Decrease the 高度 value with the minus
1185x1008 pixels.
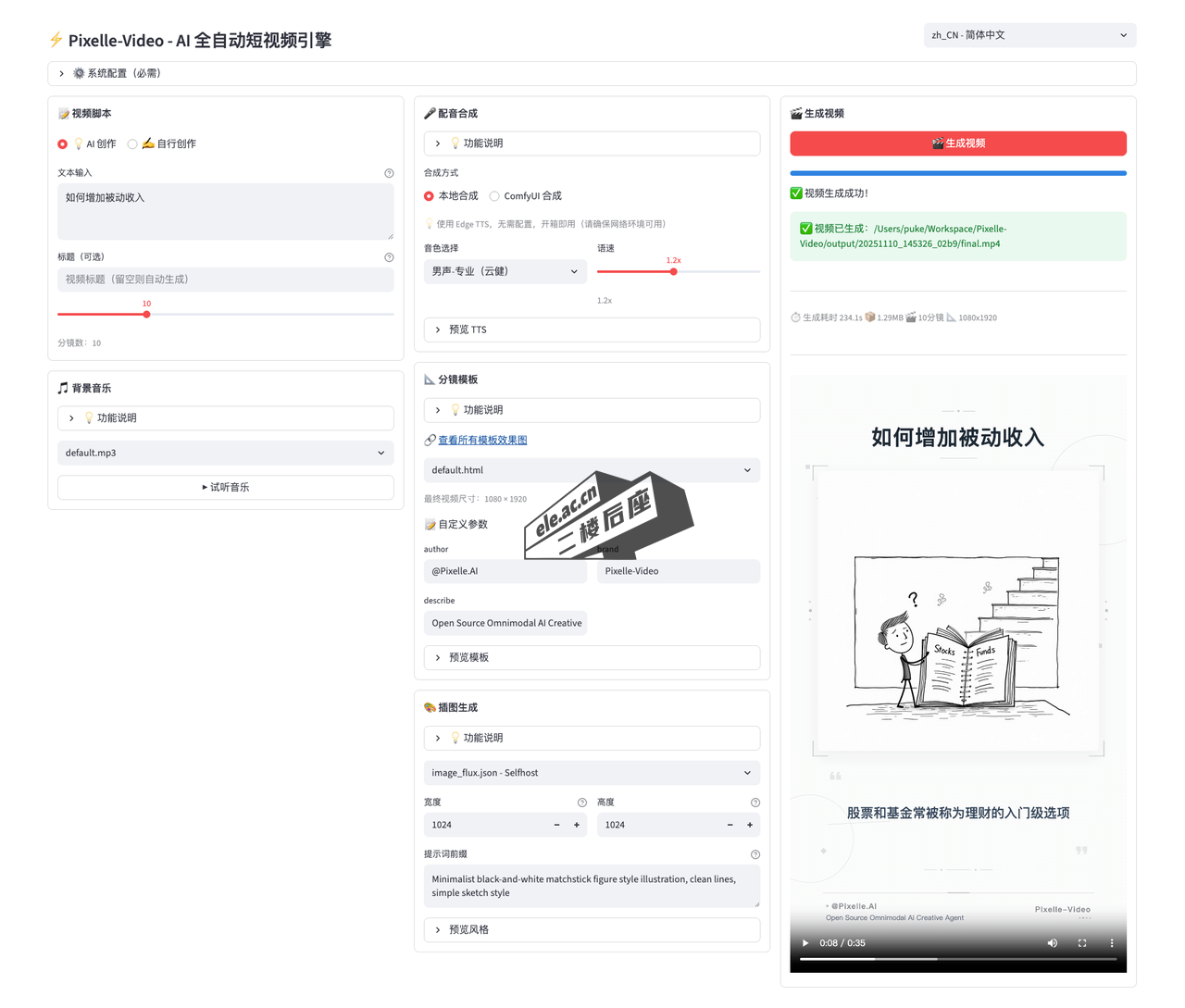click(730, 825)
